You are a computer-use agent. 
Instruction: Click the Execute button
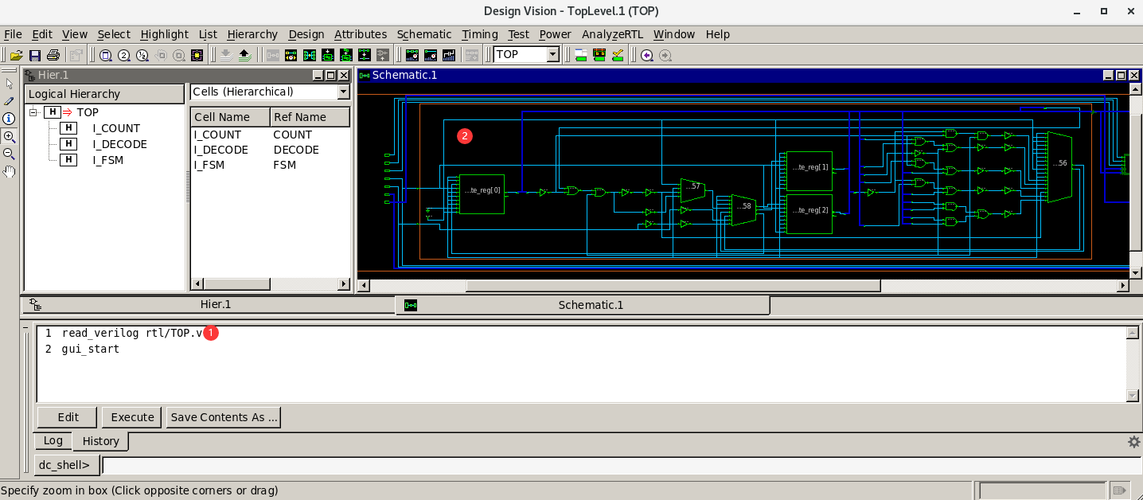(132, 418)
